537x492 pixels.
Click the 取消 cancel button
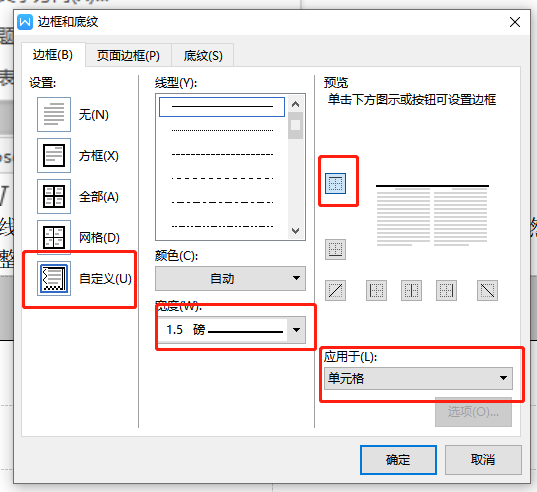pos(483,460)
